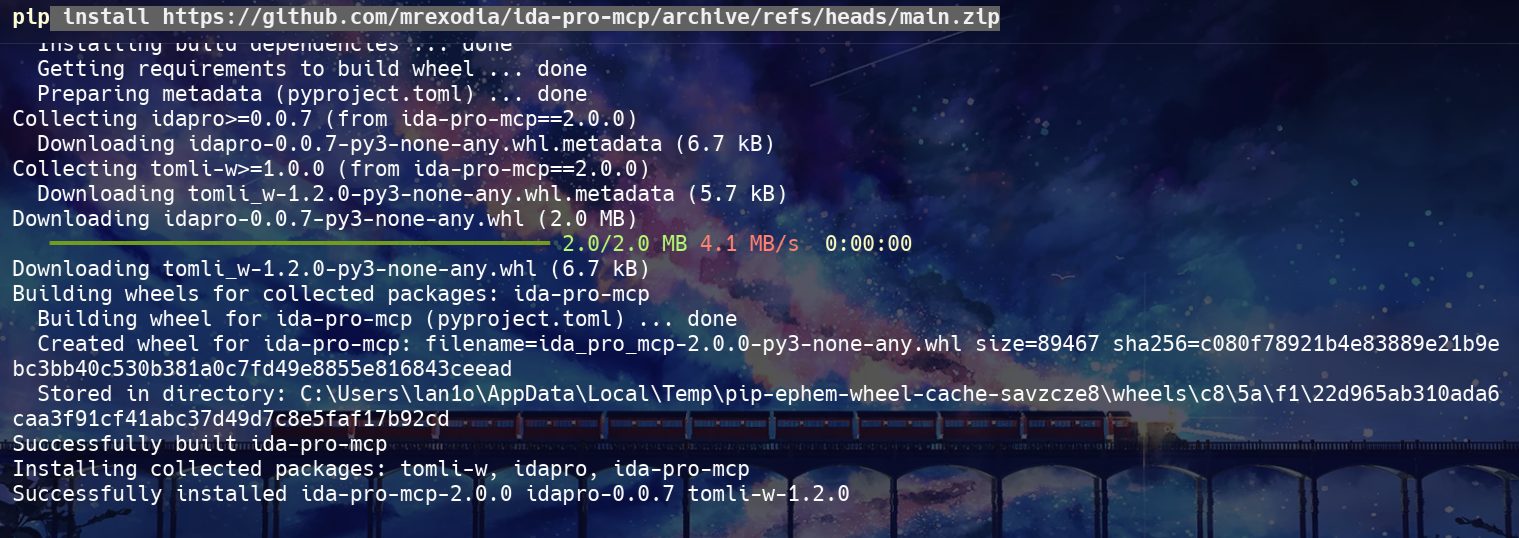Screen dimensions: 1519x538
Task: Click the idapro whl.metadata (6.7 kB) download line
Action: coord(405,144)
